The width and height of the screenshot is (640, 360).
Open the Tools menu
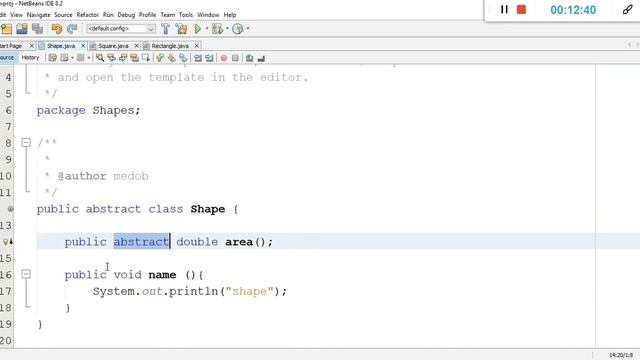pos(186,15)
